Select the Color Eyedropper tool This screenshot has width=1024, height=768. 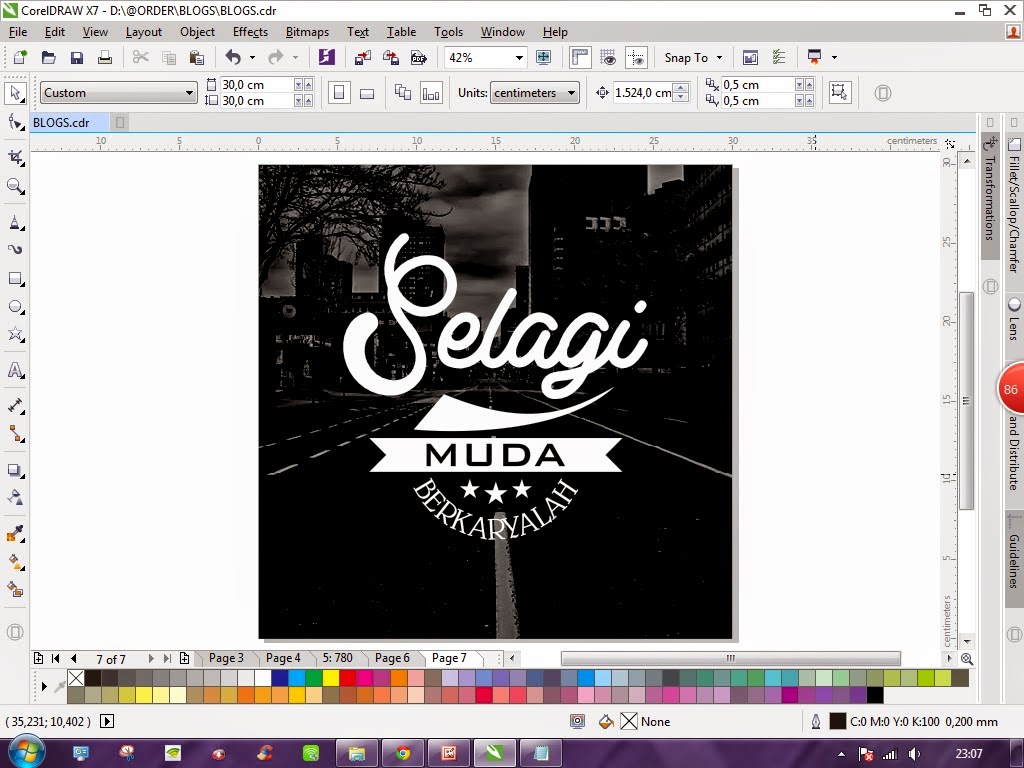coord(15,534)
